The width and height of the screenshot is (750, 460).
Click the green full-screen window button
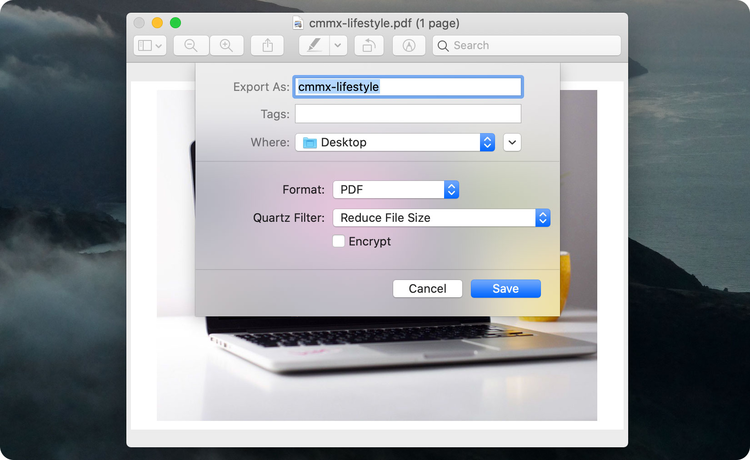coord(176,22)
